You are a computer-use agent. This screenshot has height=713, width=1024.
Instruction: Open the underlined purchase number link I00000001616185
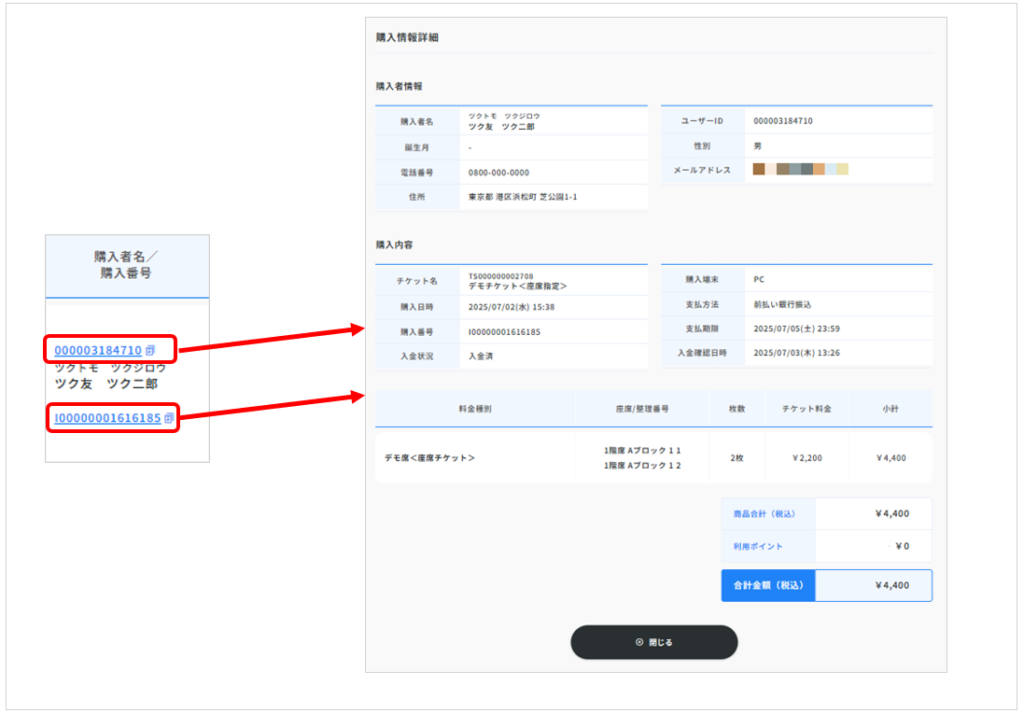[107, 417]
